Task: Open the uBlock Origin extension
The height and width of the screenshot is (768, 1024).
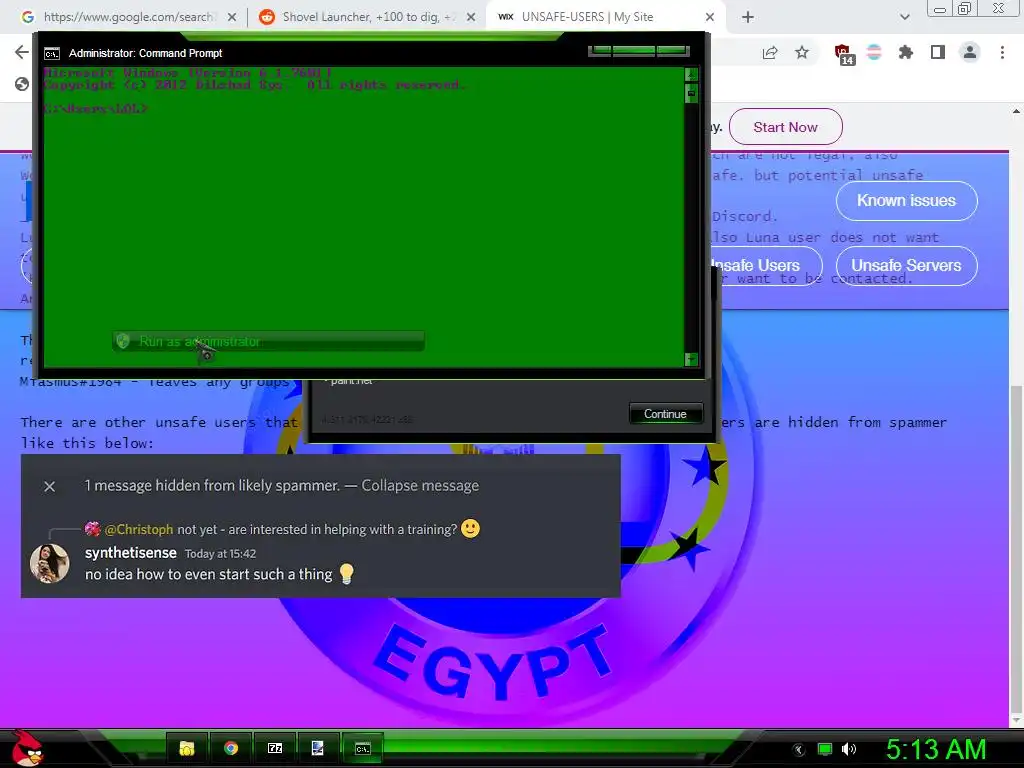Action: 844,54
